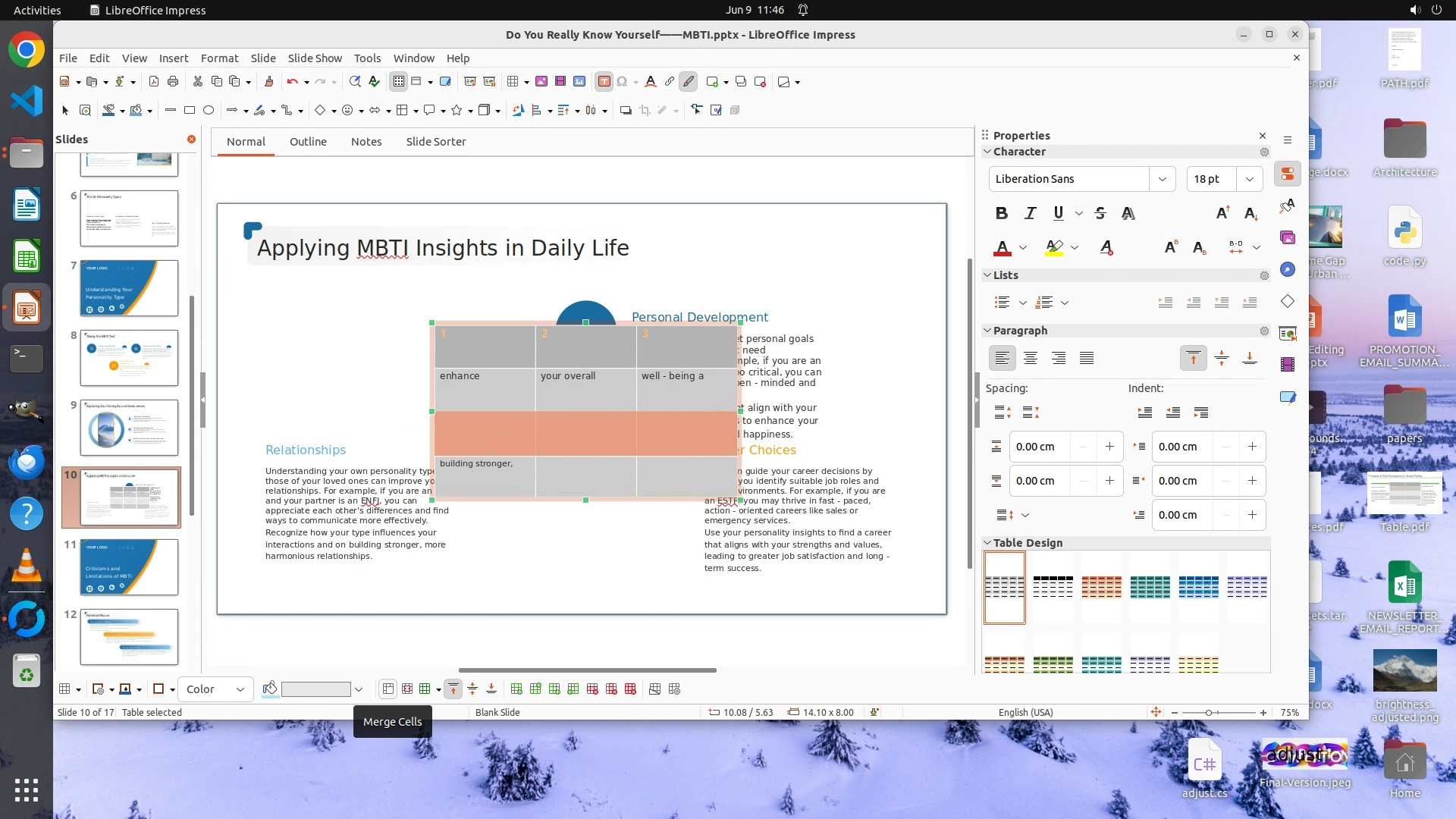Open the font size 18 pt dropdown

coord(1249,179)
